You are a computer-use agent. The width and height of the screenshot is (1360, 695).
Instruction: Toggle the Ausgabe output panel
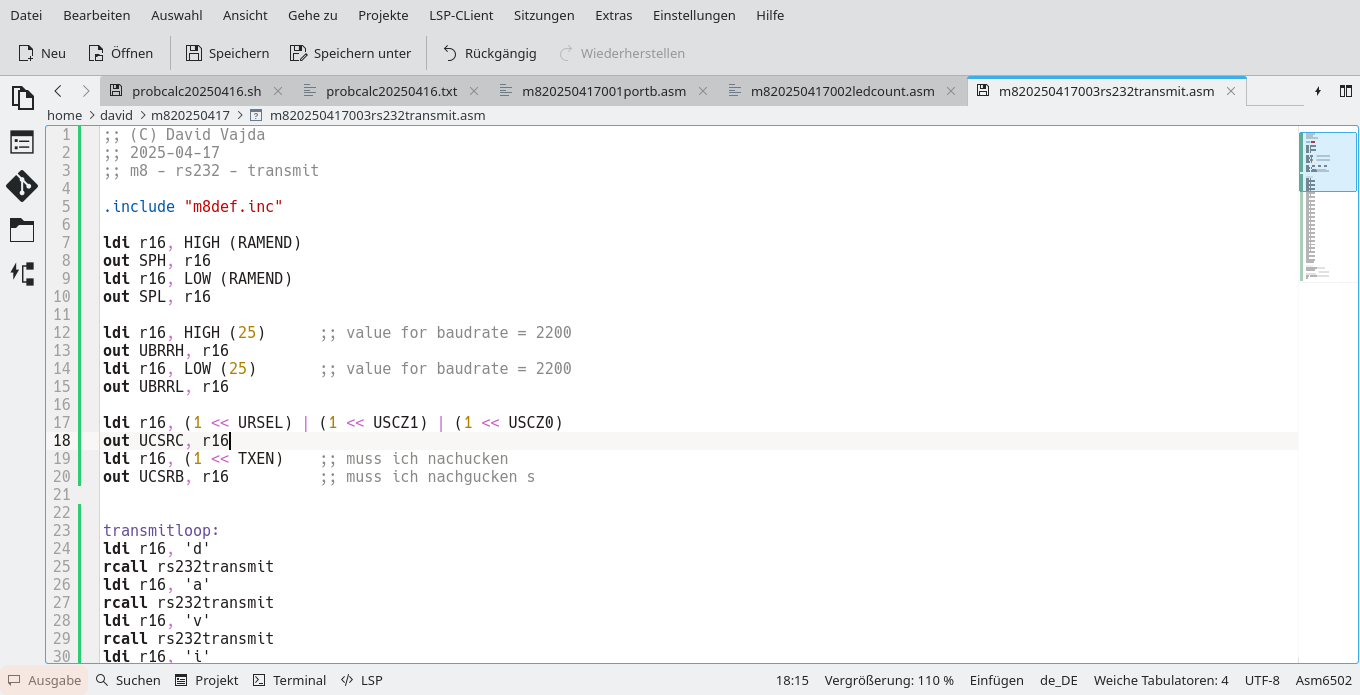tap(44, 680)
